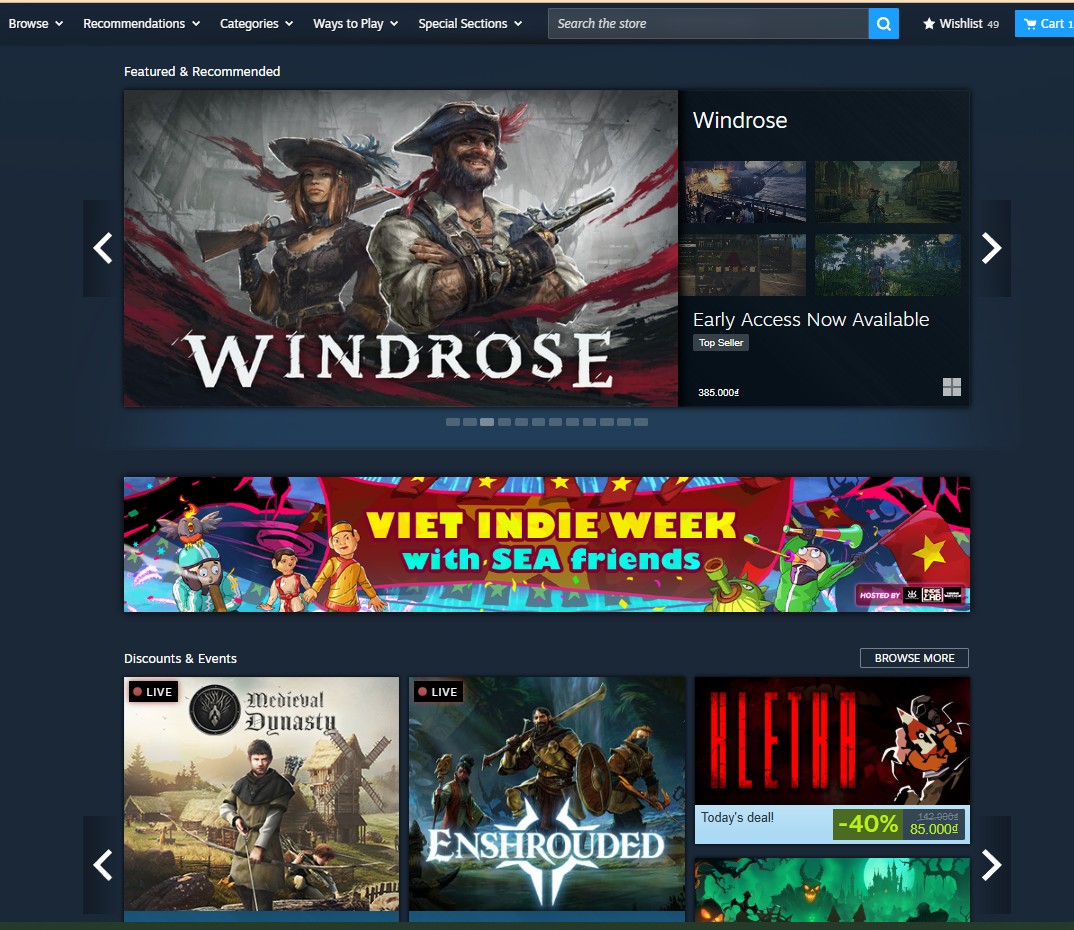Go to next featured carousel item
1074x930 pixels.
point(991,248)
